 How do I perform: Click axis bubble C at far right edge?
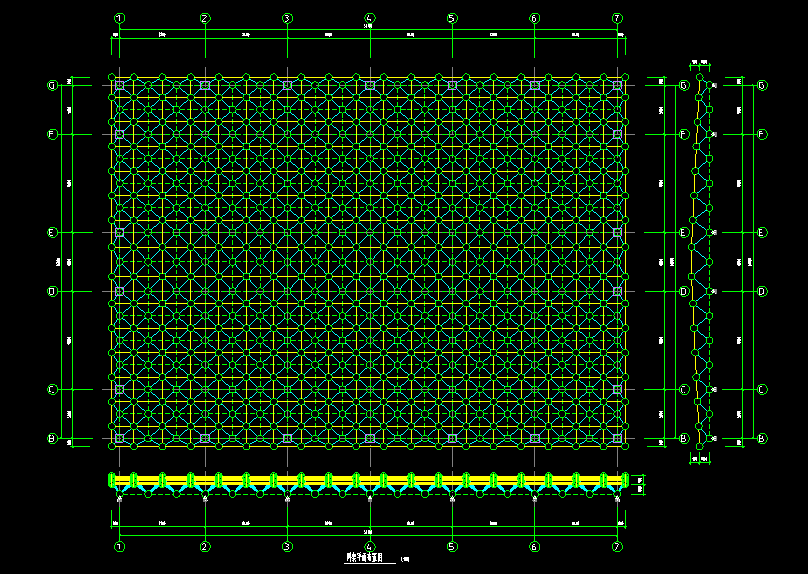click(762, 390)
